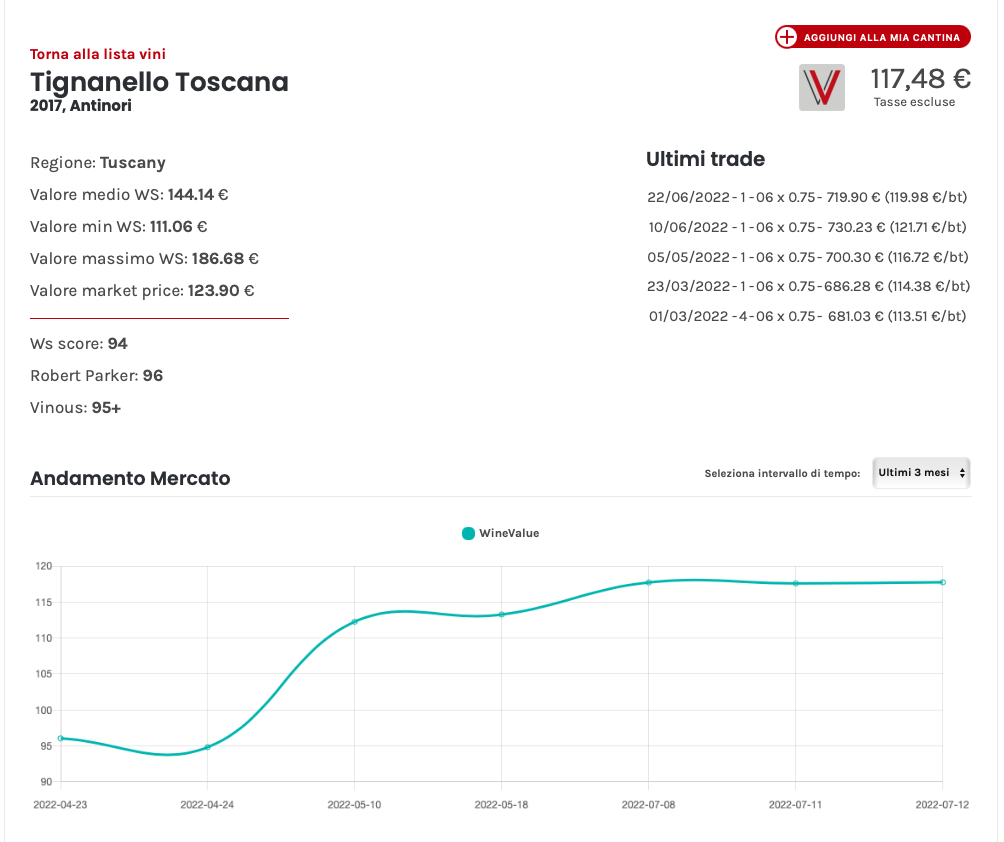
Task: Click the chart point for 2022-05-18
Action: pyautogui.click(x=501, y=615)
